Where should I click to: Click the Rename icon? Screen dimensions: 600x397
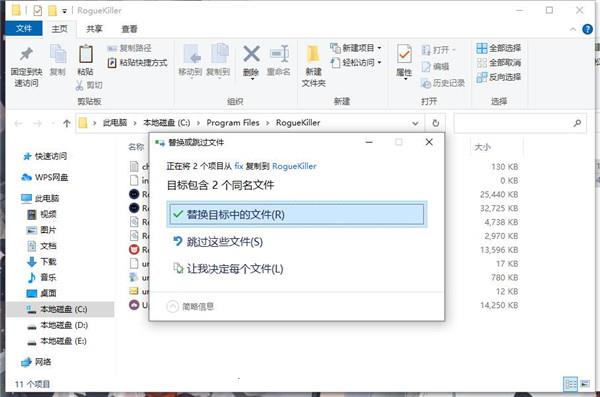[x=279, y=54]
